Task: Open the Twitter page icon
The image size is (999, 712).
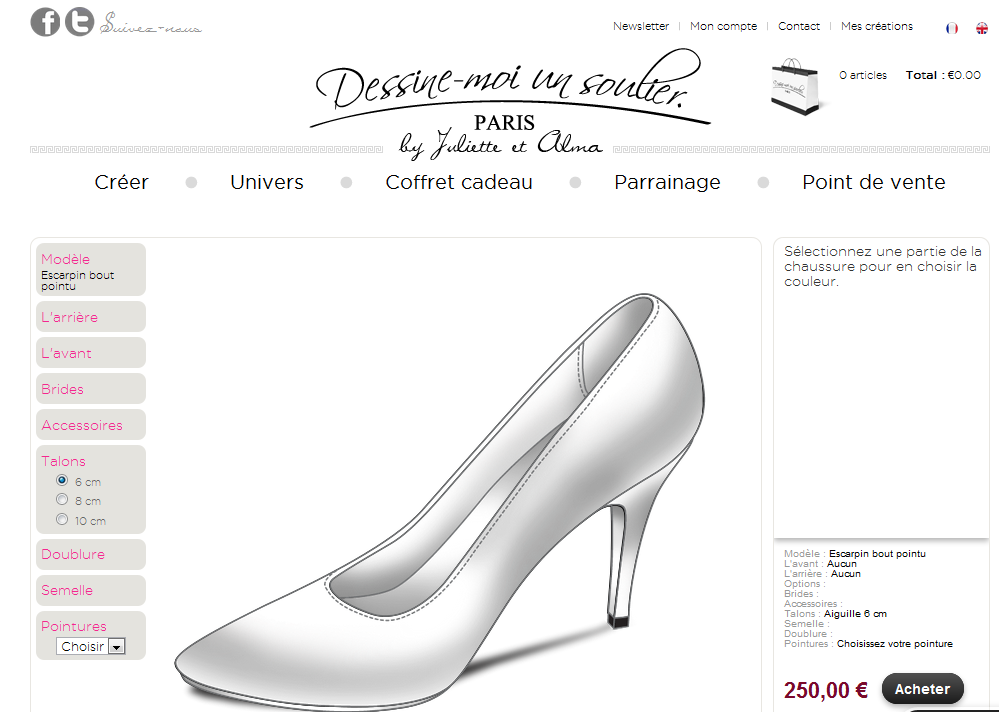Action: pos(79,22)
